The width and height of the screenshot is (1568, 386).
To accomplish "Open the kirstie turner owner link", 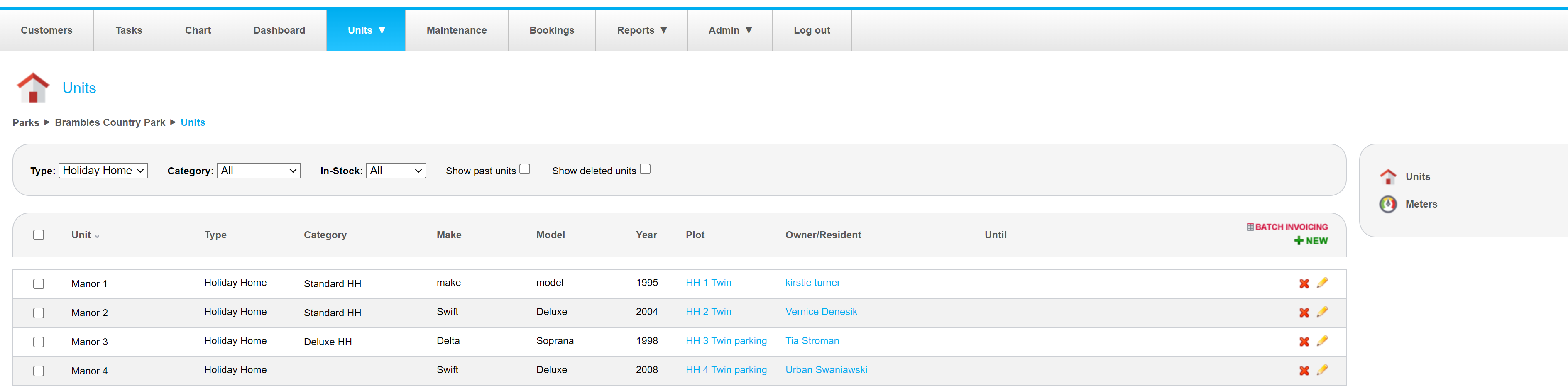I will [x=812, y=283].
